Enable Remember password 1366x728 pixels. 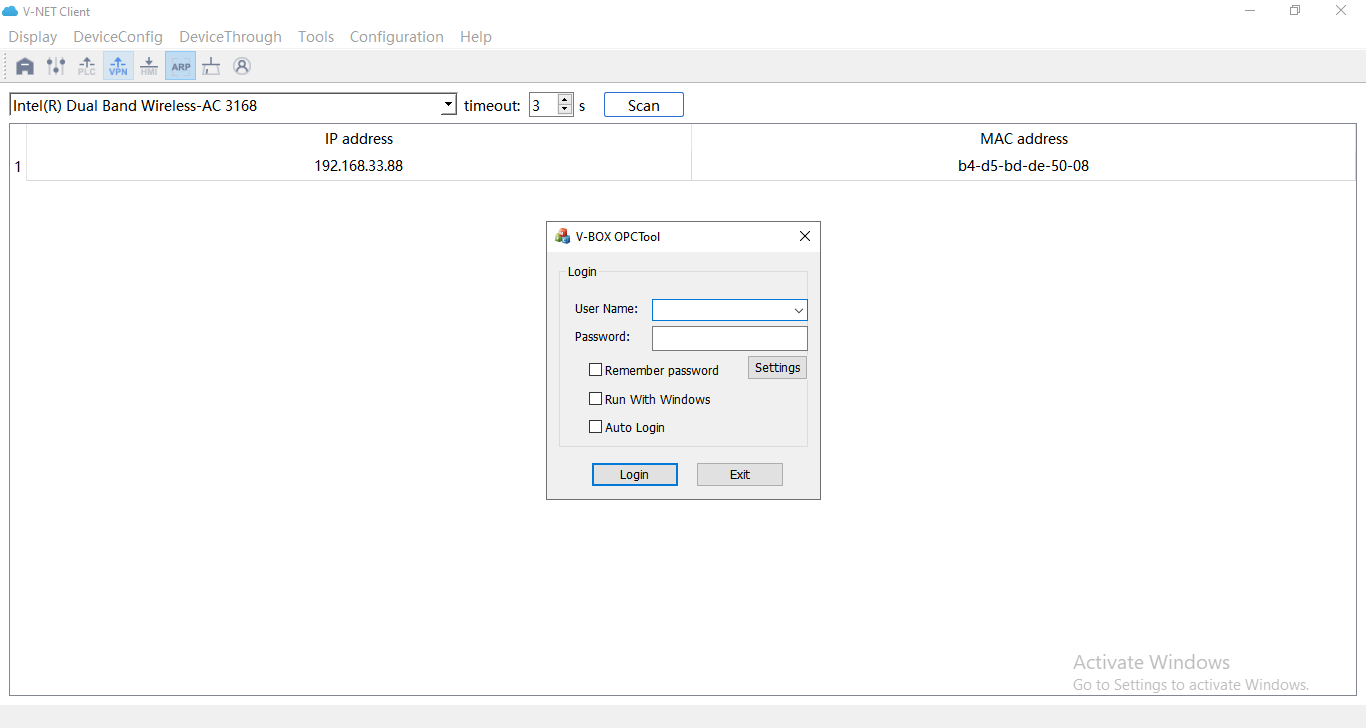coord(595,369)
